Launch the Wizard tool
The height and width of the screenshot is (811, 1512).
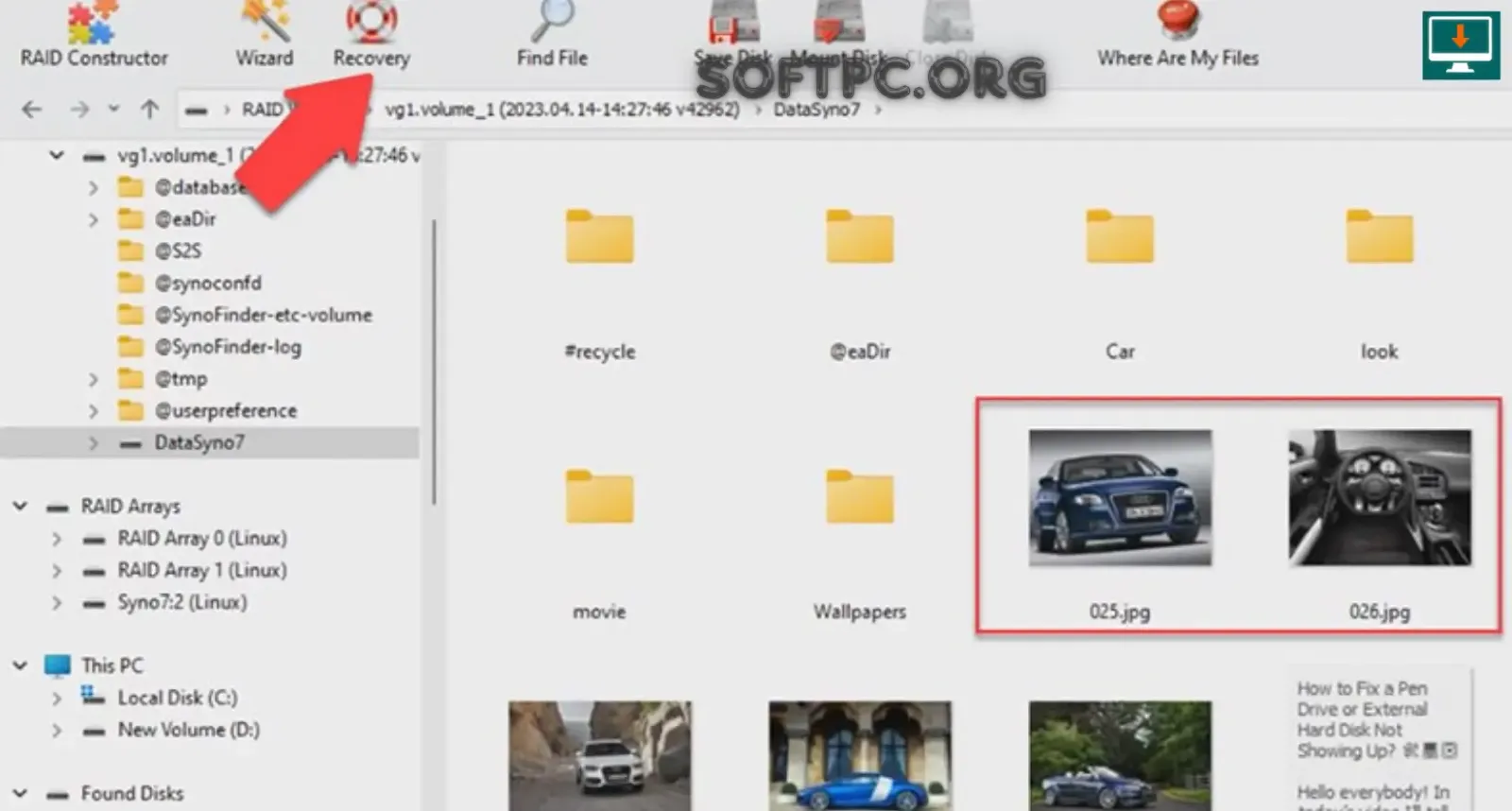click(265, 36)
